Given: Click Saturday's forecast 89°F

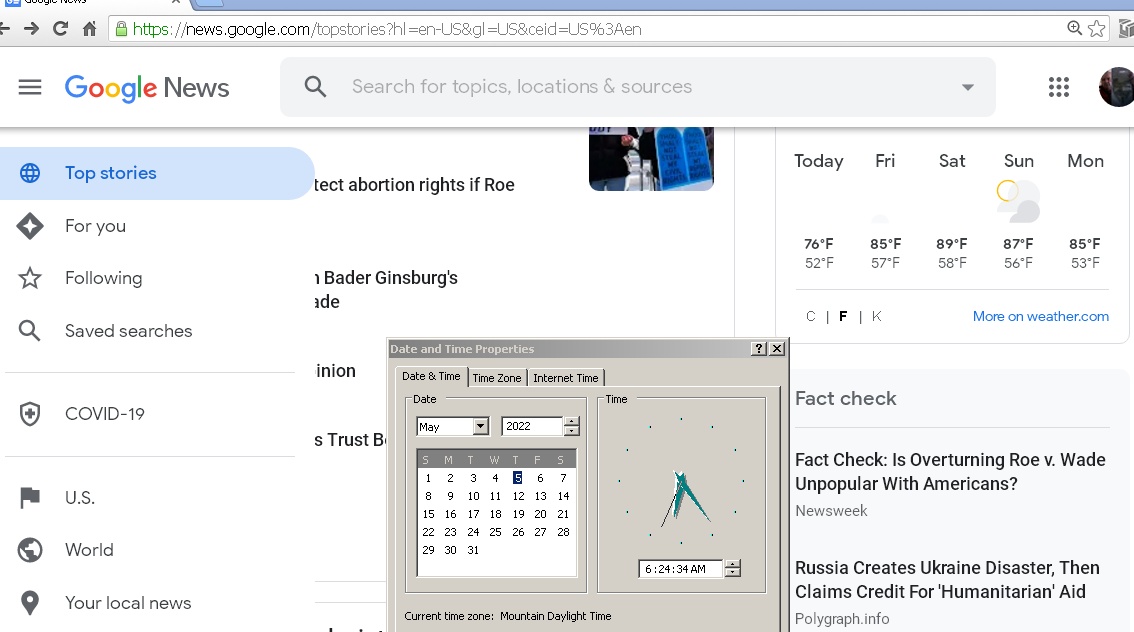Looking at the screenshot, I should [x=952, y=244].
